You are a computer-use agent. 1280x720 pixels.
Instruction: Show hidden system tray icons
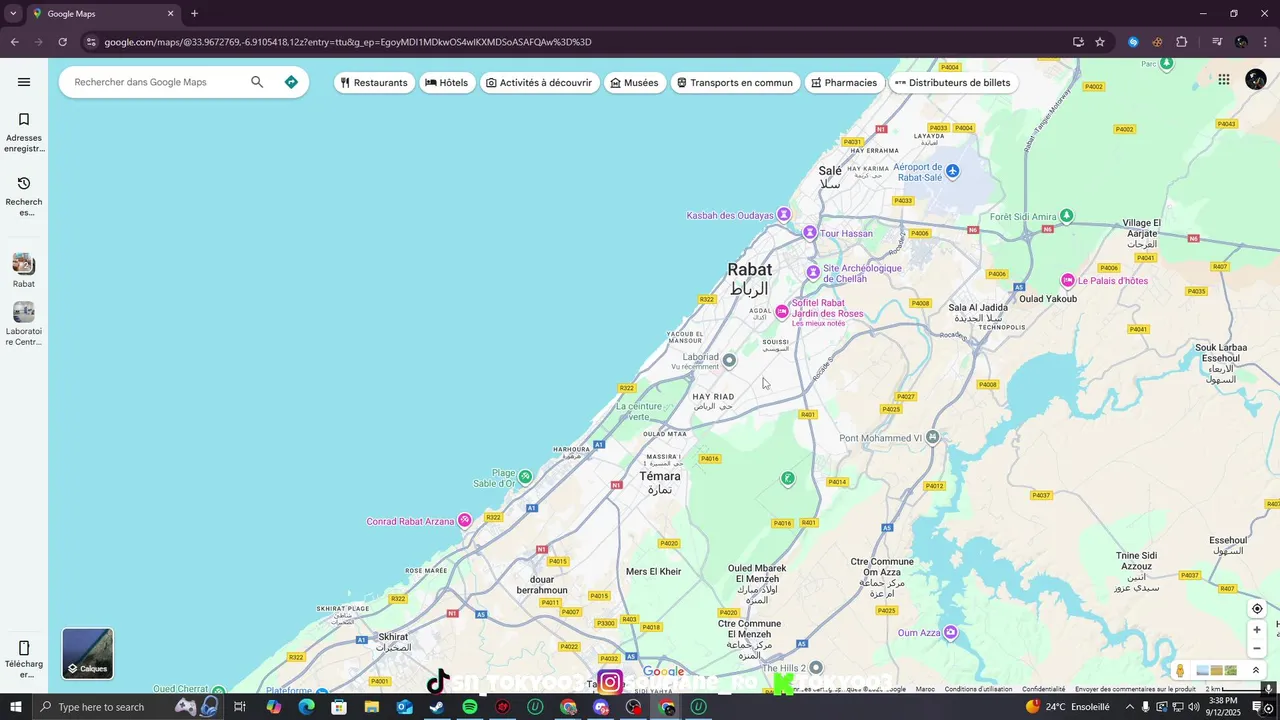click(x=1130, y=707)
